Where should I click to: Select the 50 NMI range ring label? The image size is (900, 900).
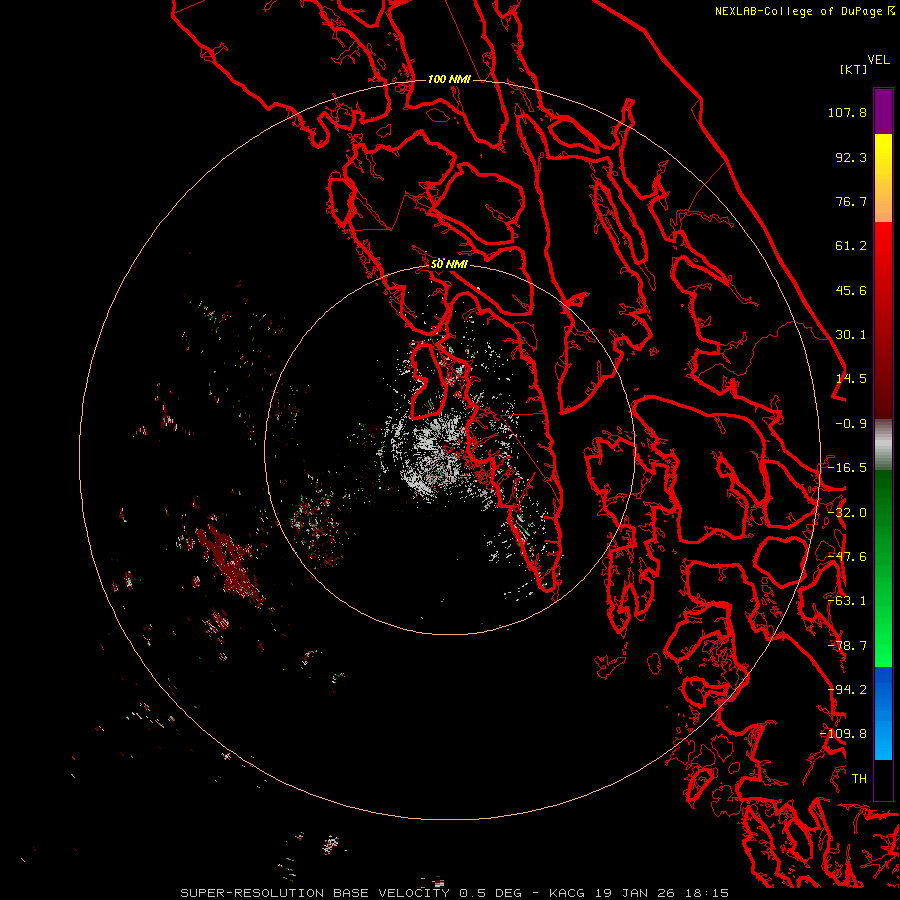[449, 264]
